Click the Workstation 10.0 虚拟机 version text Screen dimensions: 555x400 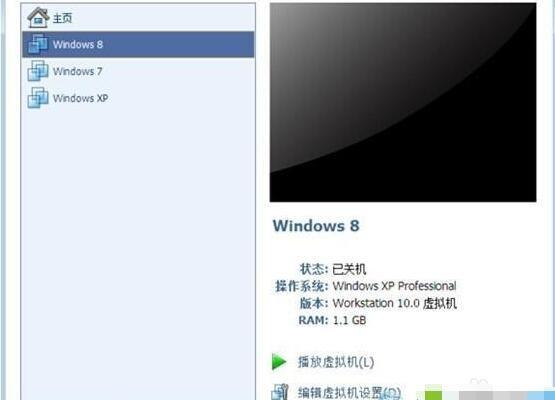(x=395, y=303)
